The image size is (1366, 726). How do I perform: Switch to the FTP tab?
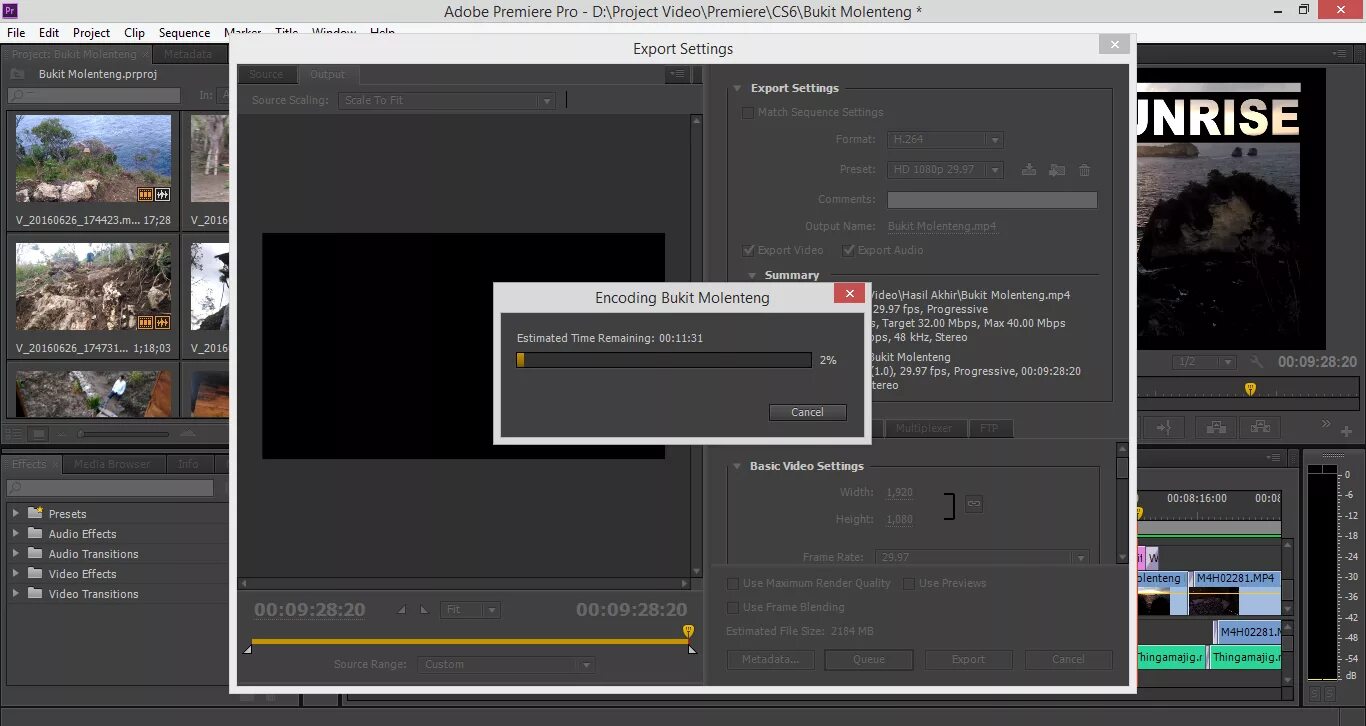[x=989, y=428]
